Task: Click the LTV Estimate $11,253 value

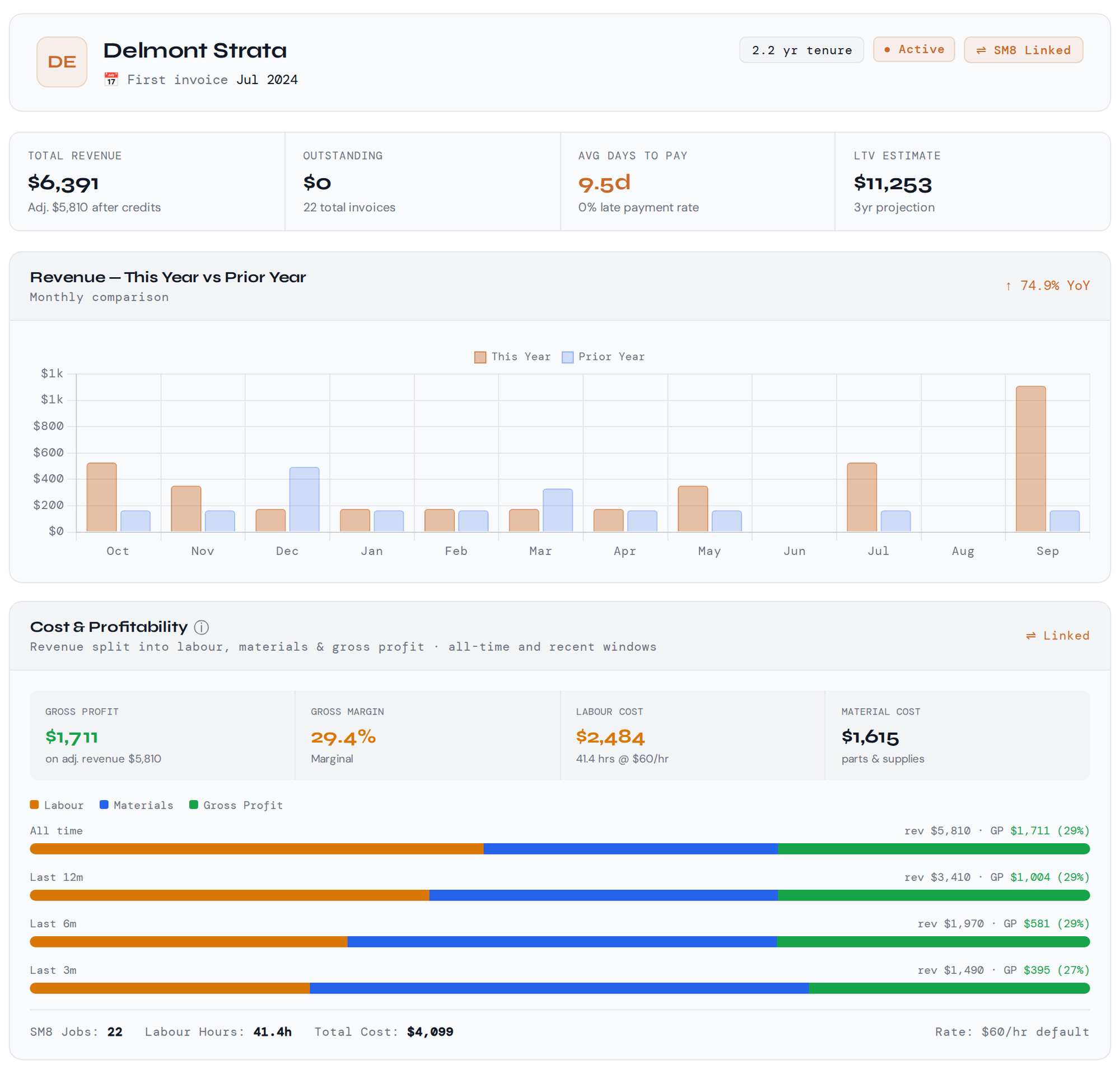Action: (893, 184)
